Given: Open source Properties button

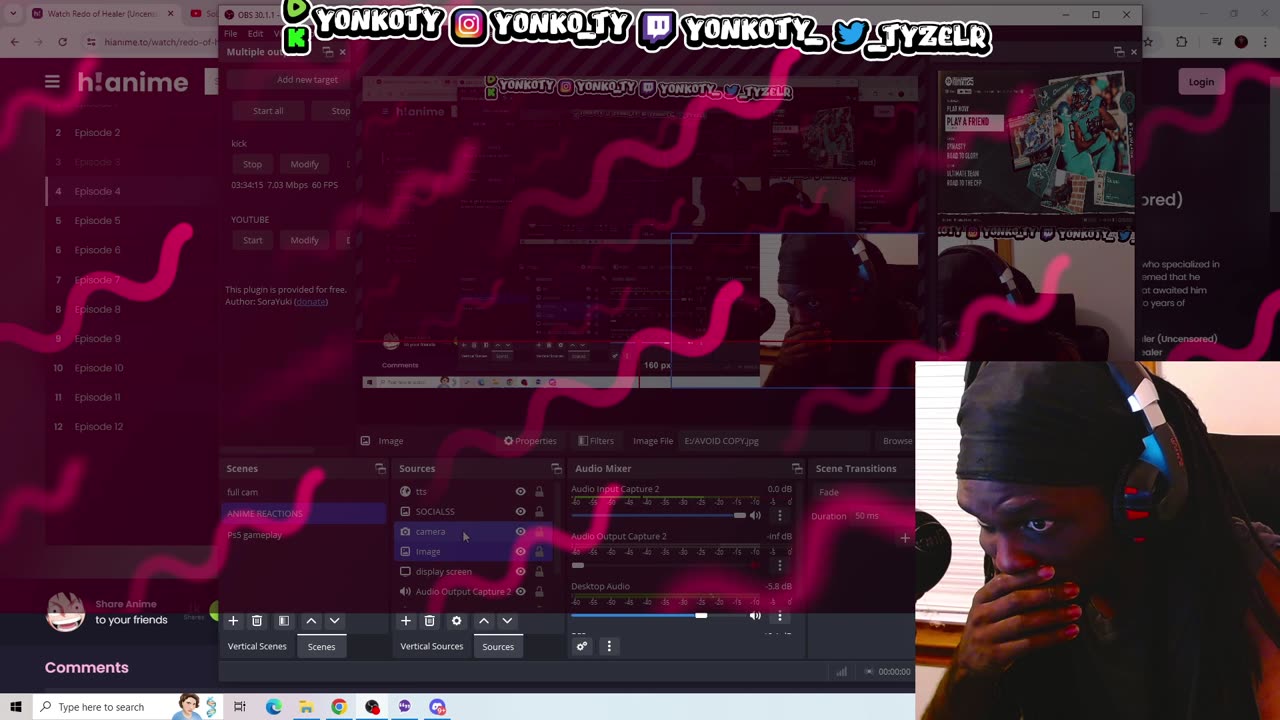Looking at the screenshot, I should click(x=530, y=441).
